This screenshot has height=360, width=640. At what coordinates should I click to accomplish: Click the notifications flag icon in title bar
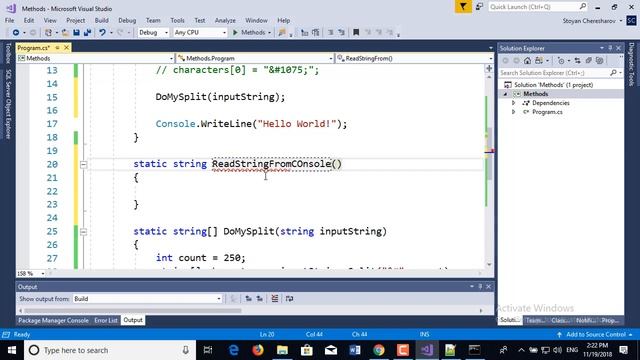tap(463, 7)
